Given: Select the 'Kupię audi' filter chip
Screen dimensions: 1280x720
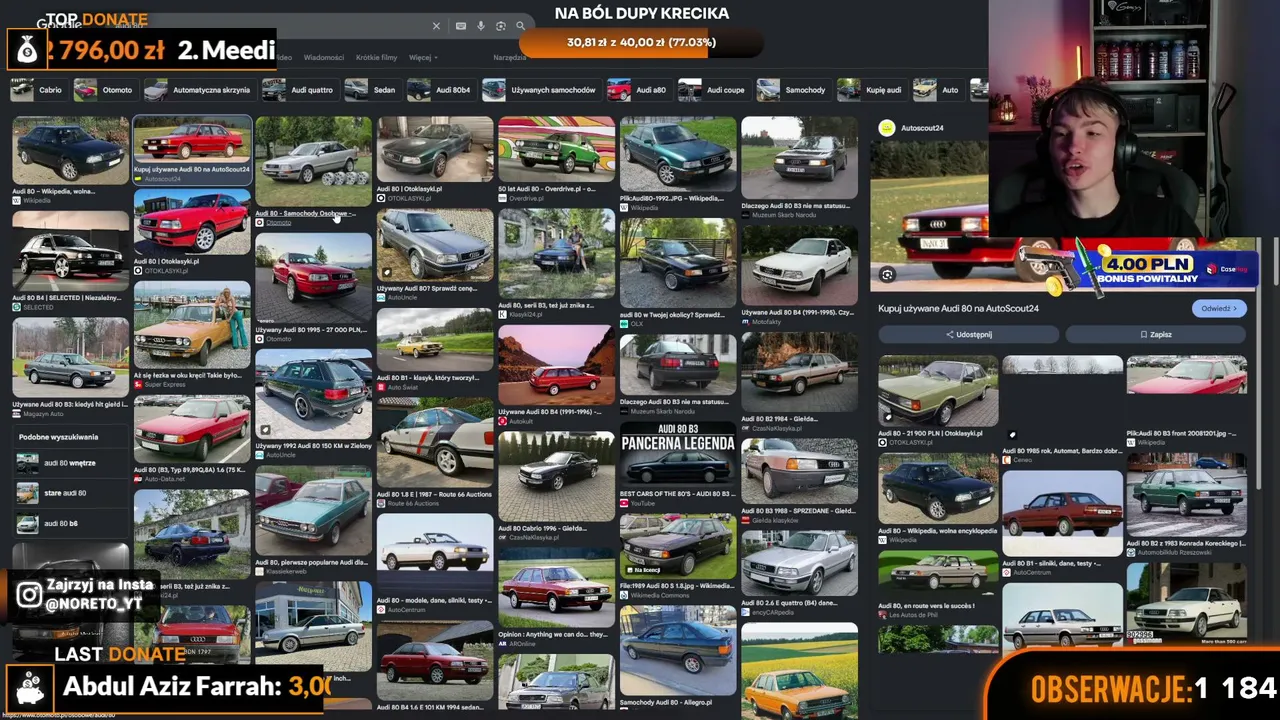Looking at the screenshot, I should click(871, 90).
